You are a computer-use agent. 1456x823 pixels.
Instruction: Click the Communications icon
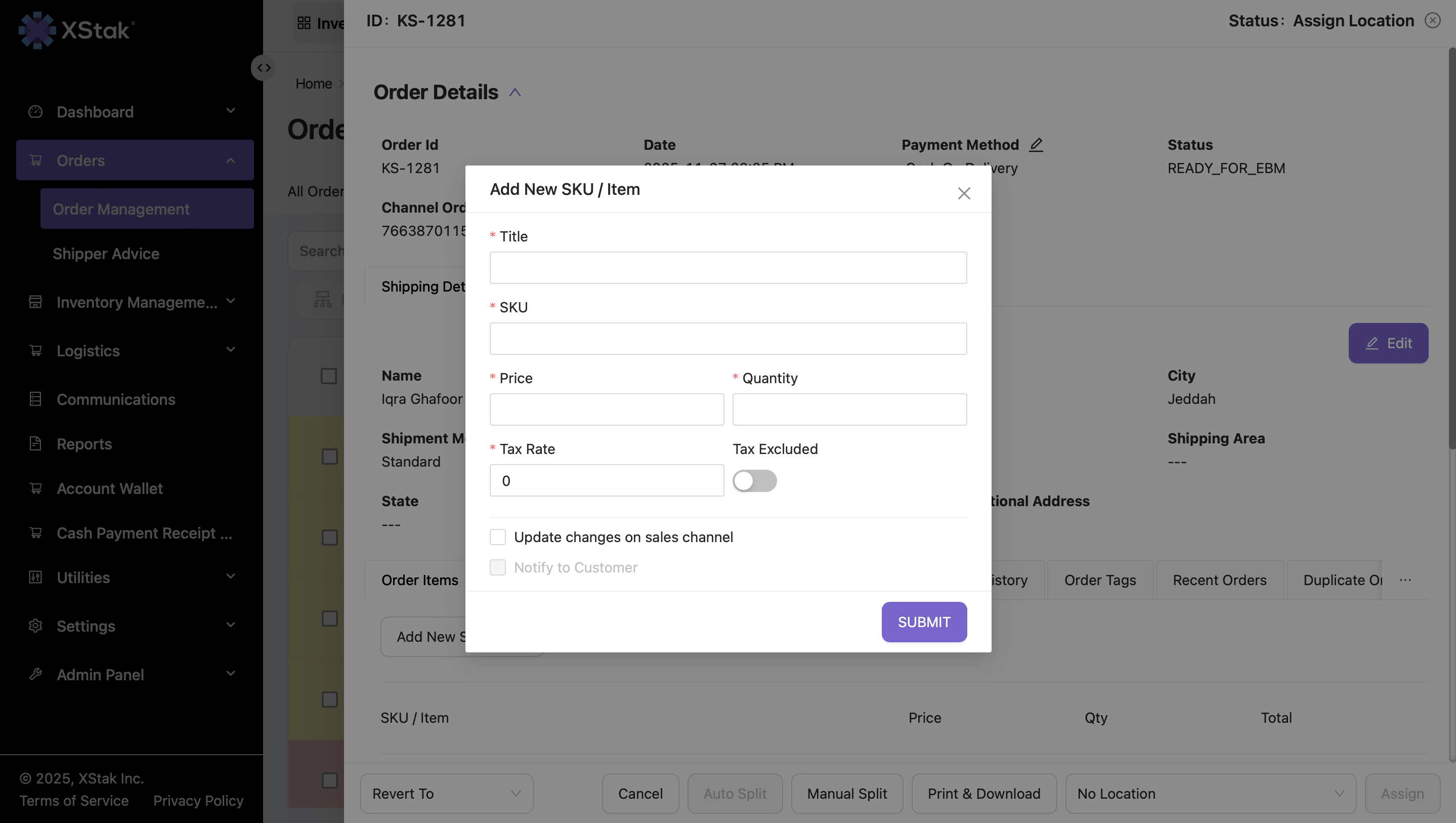point(35,399)
